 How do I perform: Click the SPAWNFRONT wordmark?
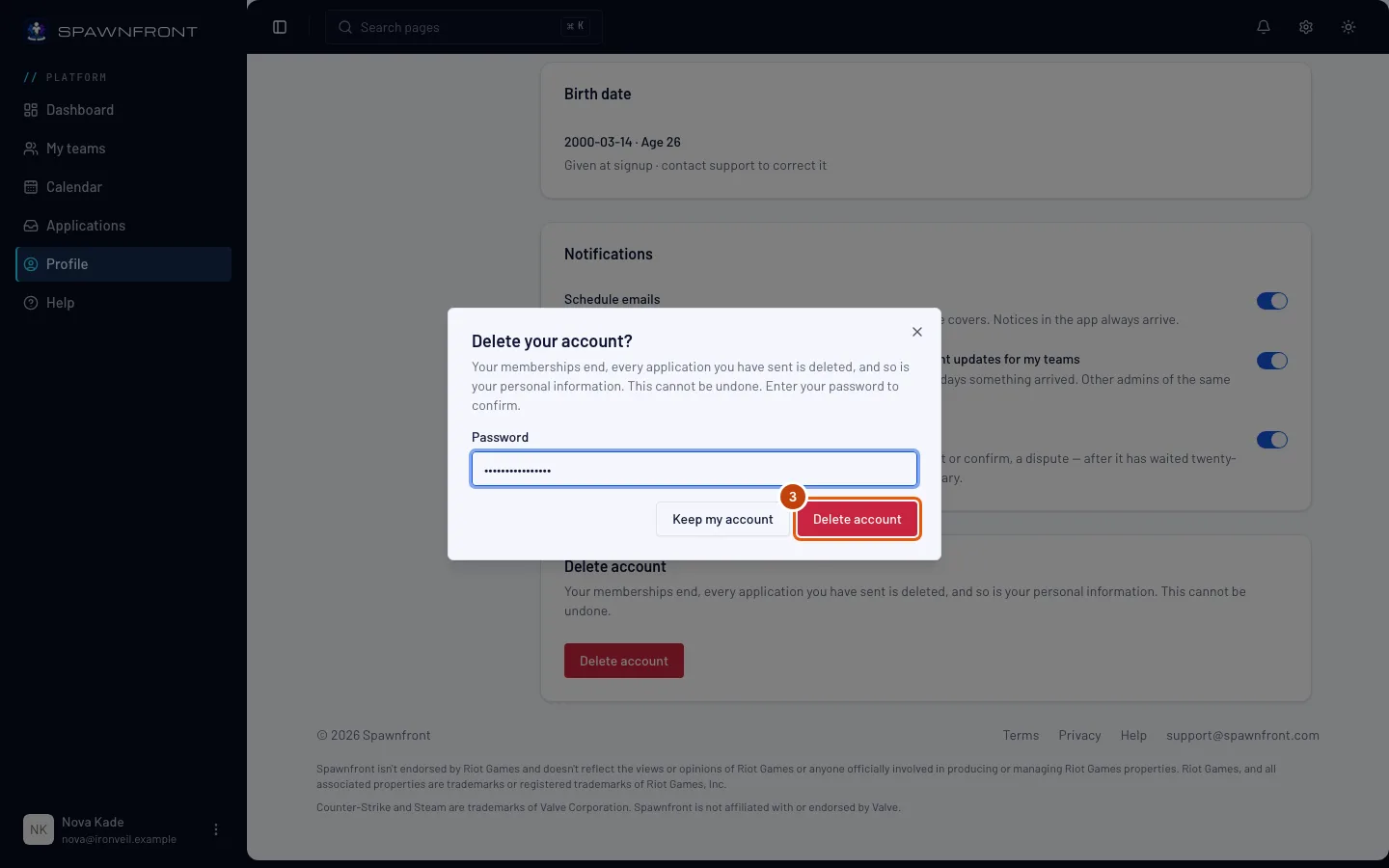(127, 32)
